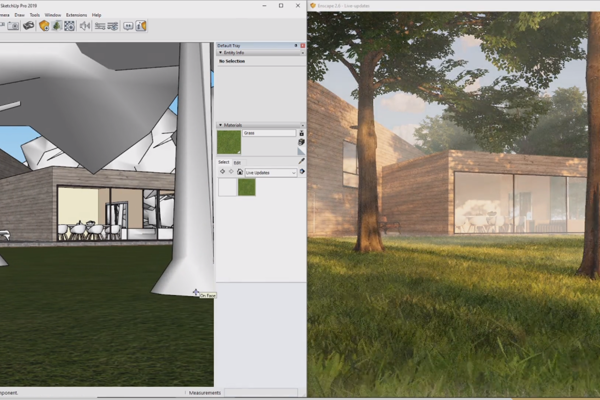600x400 pixels.
Task: Open the Draw menu
Action: point(19,15)
